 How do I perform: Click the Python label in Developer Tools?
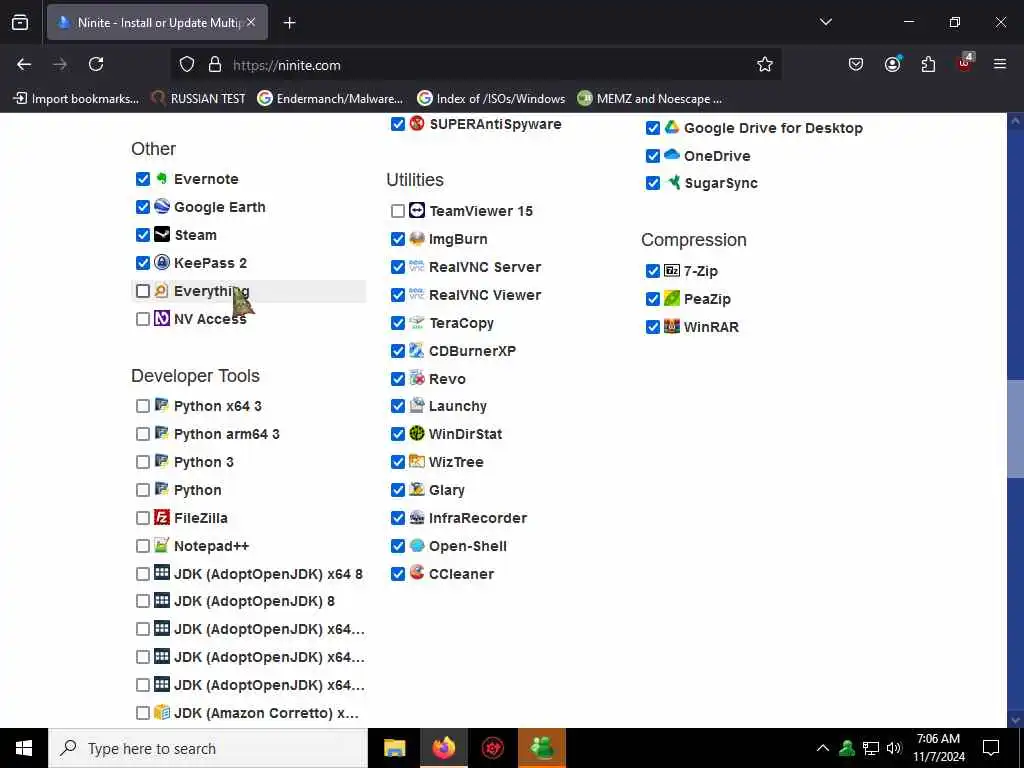click(197, 490)
